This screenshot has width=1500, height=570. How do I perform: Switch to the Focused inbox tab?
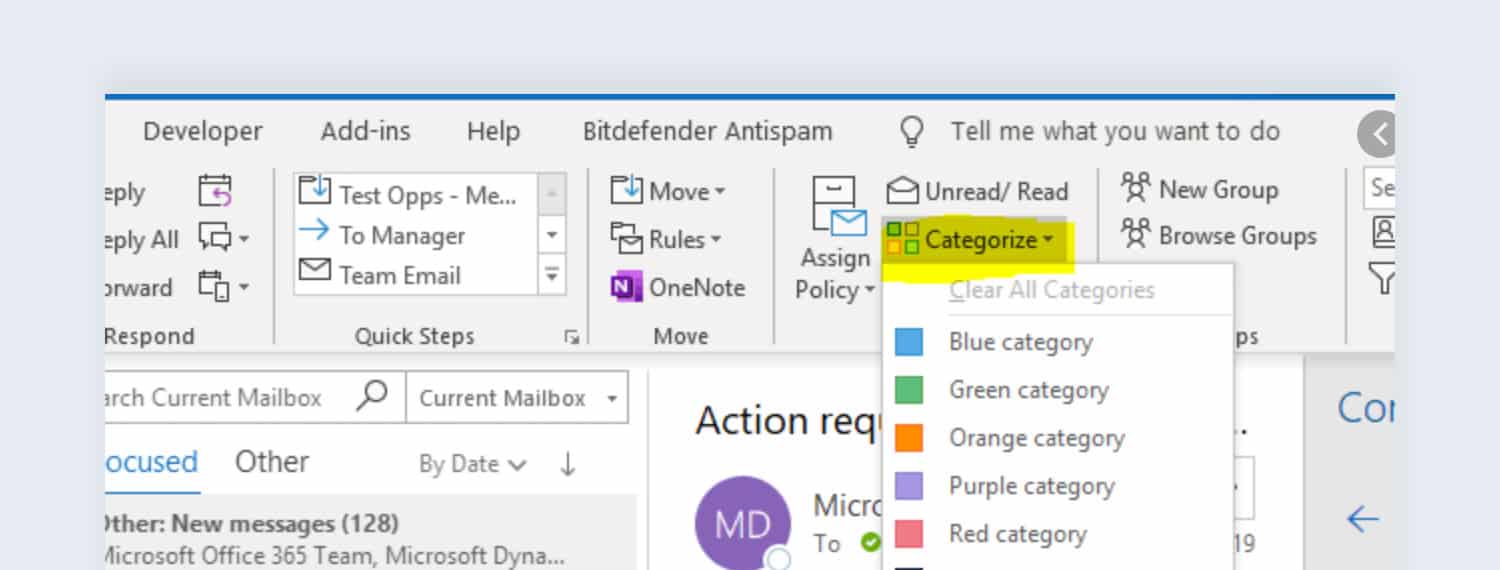tap(151, 463)
